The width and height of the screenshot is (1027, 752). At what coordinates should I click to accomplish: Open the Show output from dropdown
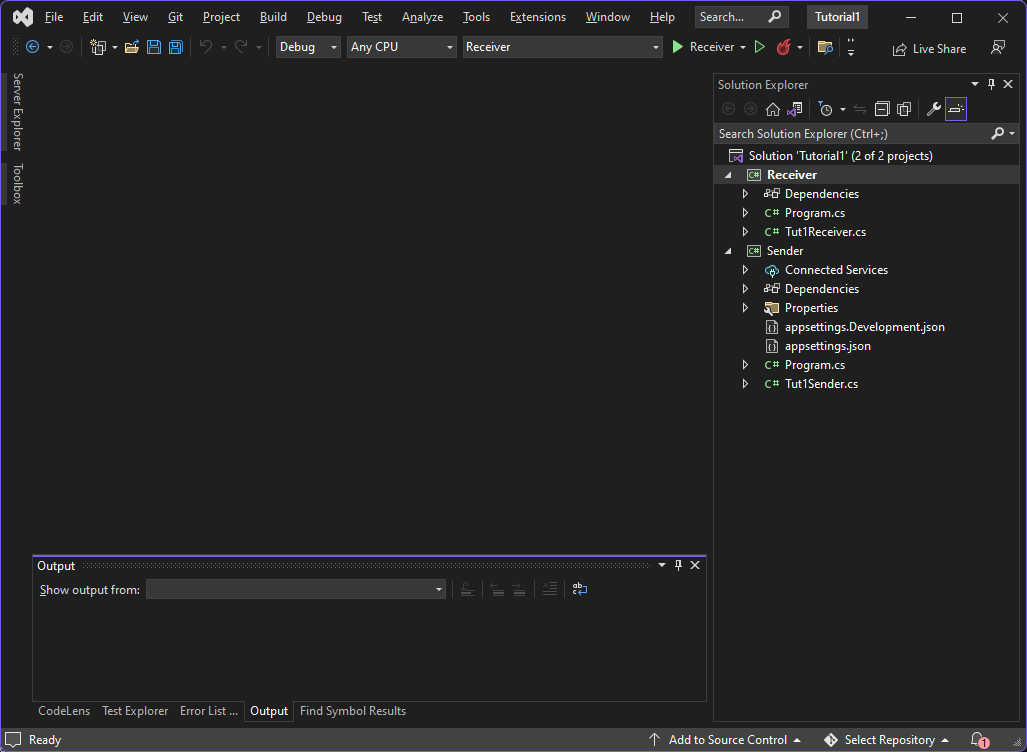point(295,590)
